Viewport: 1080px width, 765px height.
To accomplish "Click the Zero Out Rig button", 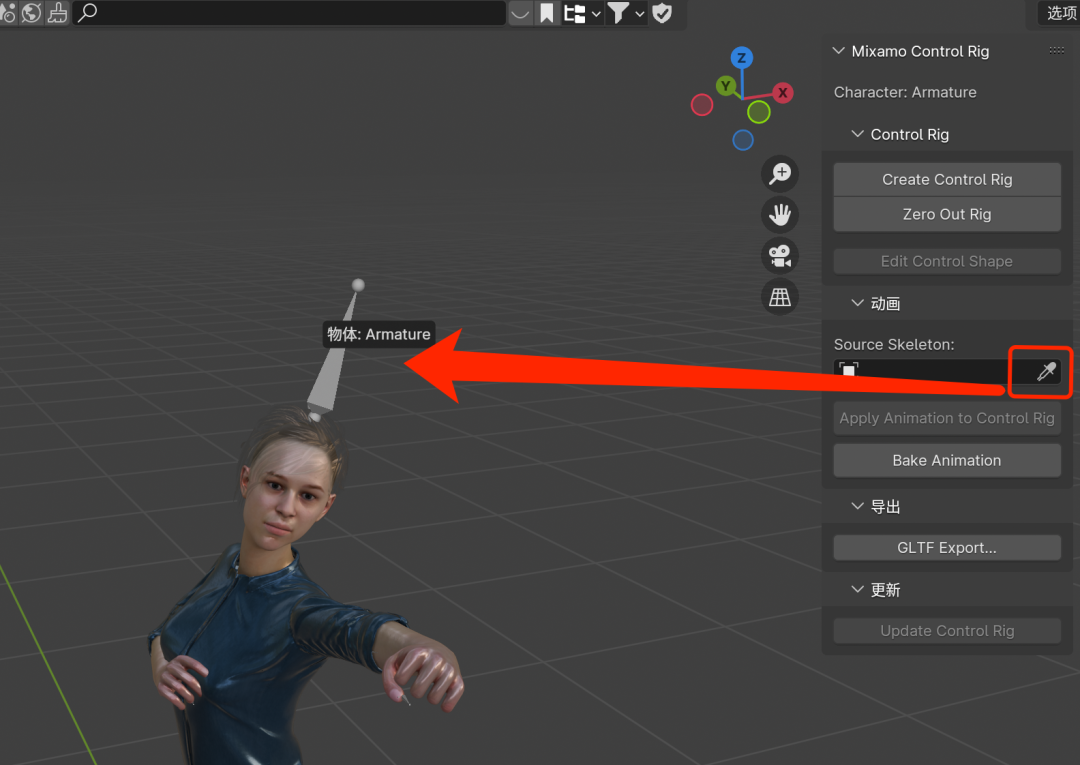I will [x=947, y=214].
